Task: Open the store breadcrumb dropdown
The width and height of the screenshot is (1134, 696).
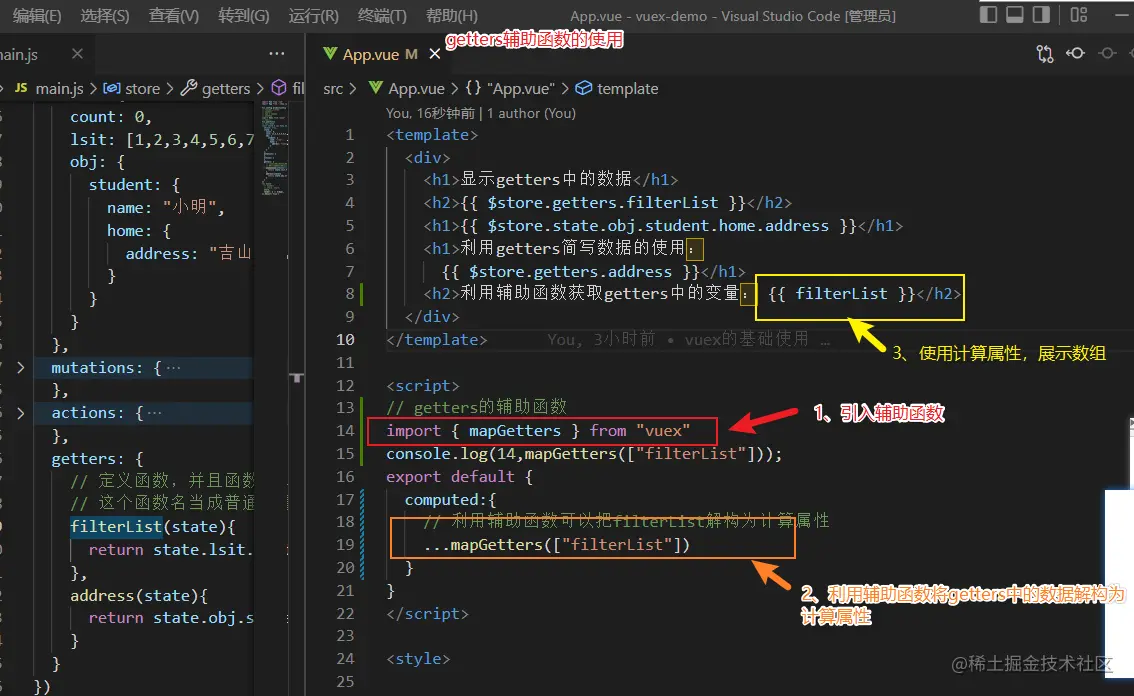Action: (142, 88)
